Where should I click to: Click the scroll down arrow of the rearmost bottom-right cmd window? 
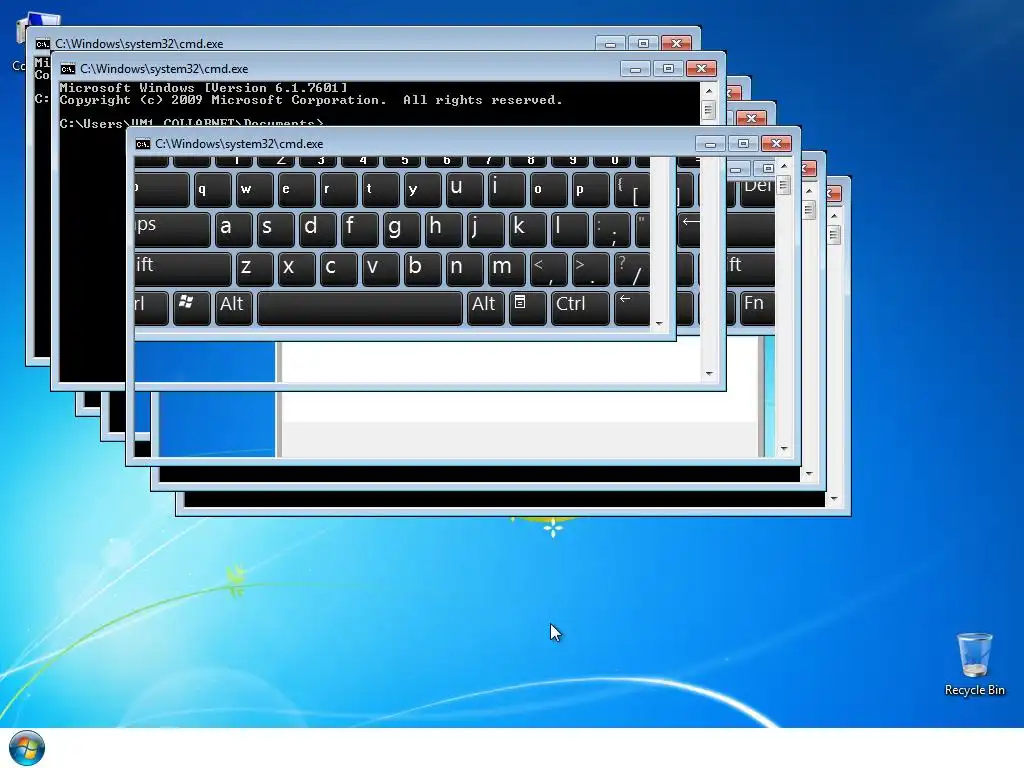tap(833, 499)
